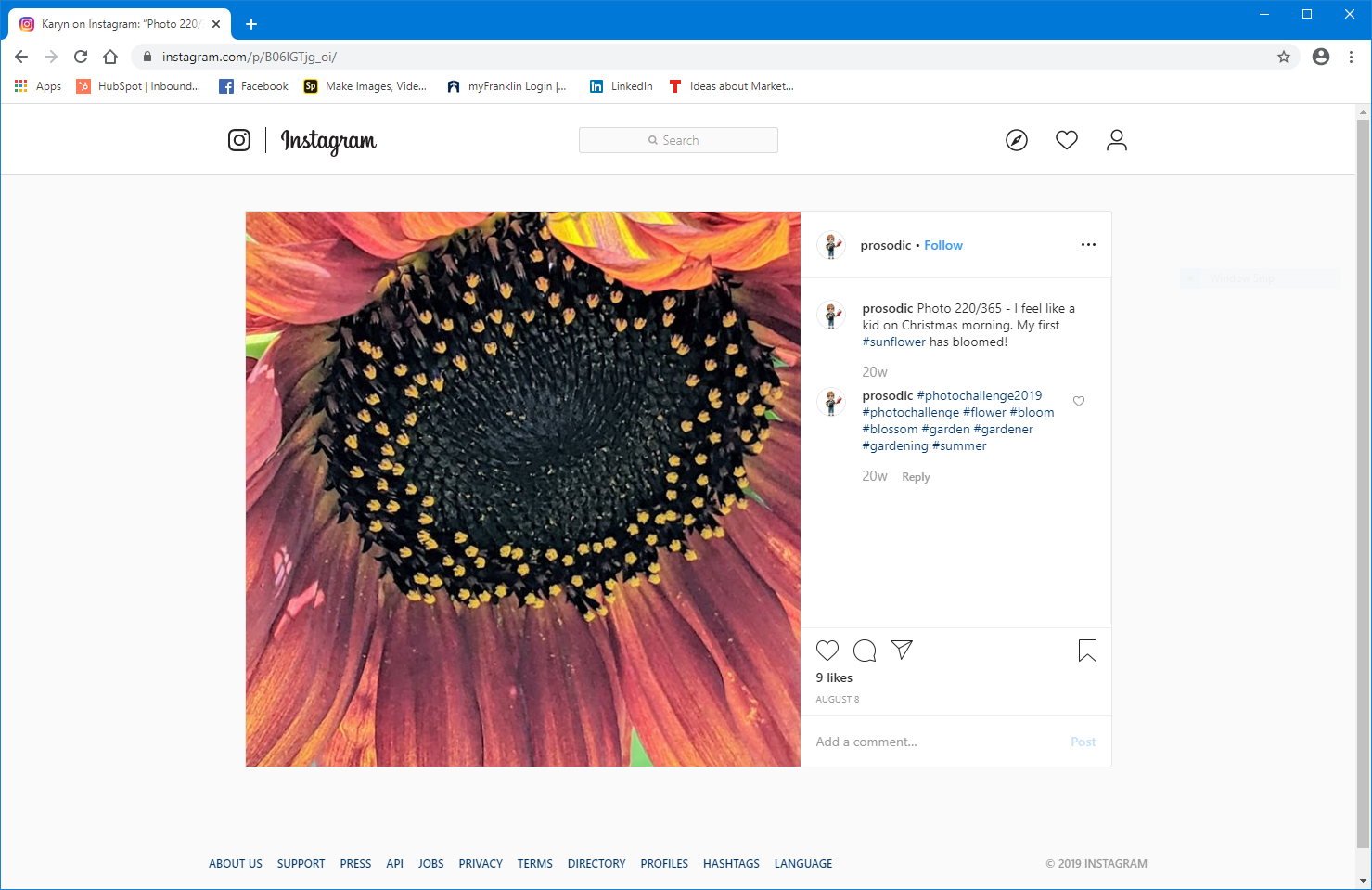Image resolution: width=1372 pixels, height=890 pixels.
Task: Click the page vertical scrollbar
Action: pyautogui.click(x=1363, y=483)
